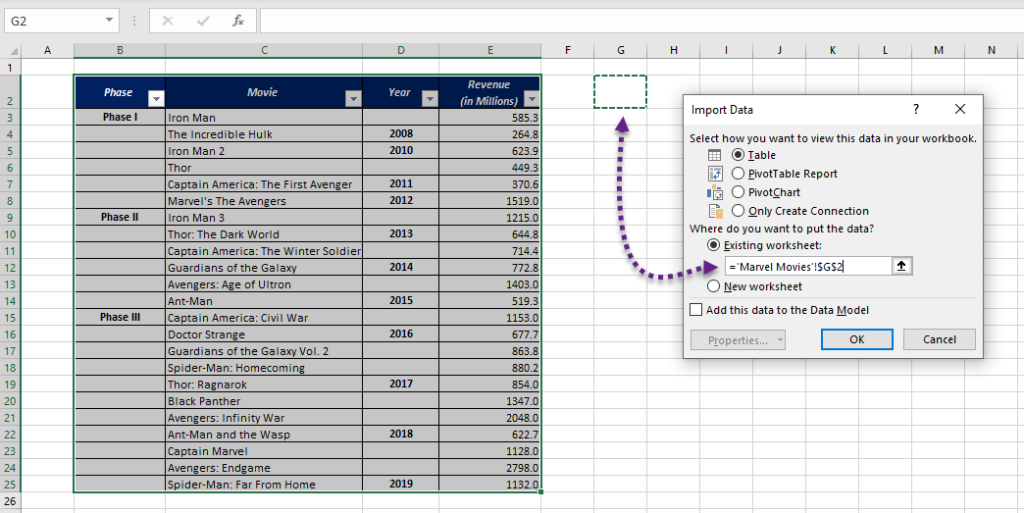Click the Phase II cell
Screen dimensions: 1024x513
coord(120,217)
